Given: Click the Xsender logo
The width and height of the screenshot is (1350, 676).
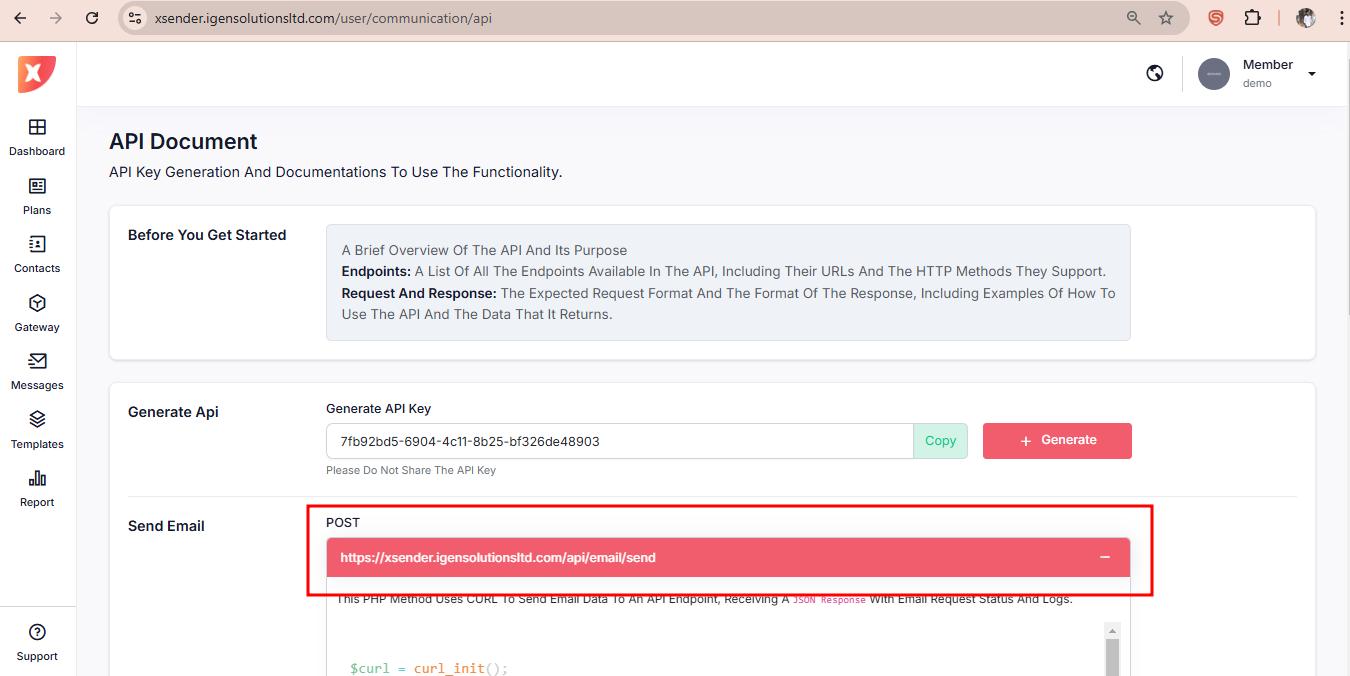Looking at the screenshot, I should pyautogui.click(x=37, y=74).
